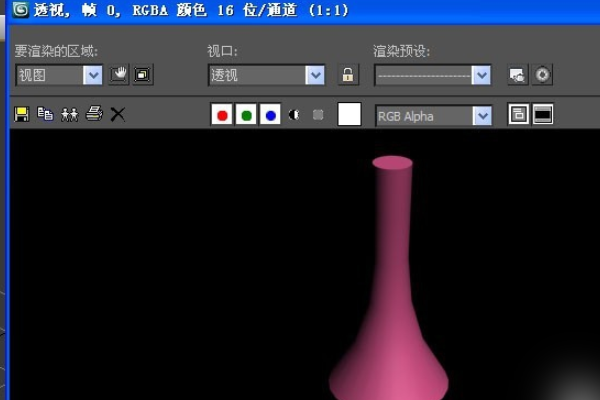Screen dimensions: 600x400
Task: Print the rendered image
Action: pyautogui.click(x=94, y=114)
